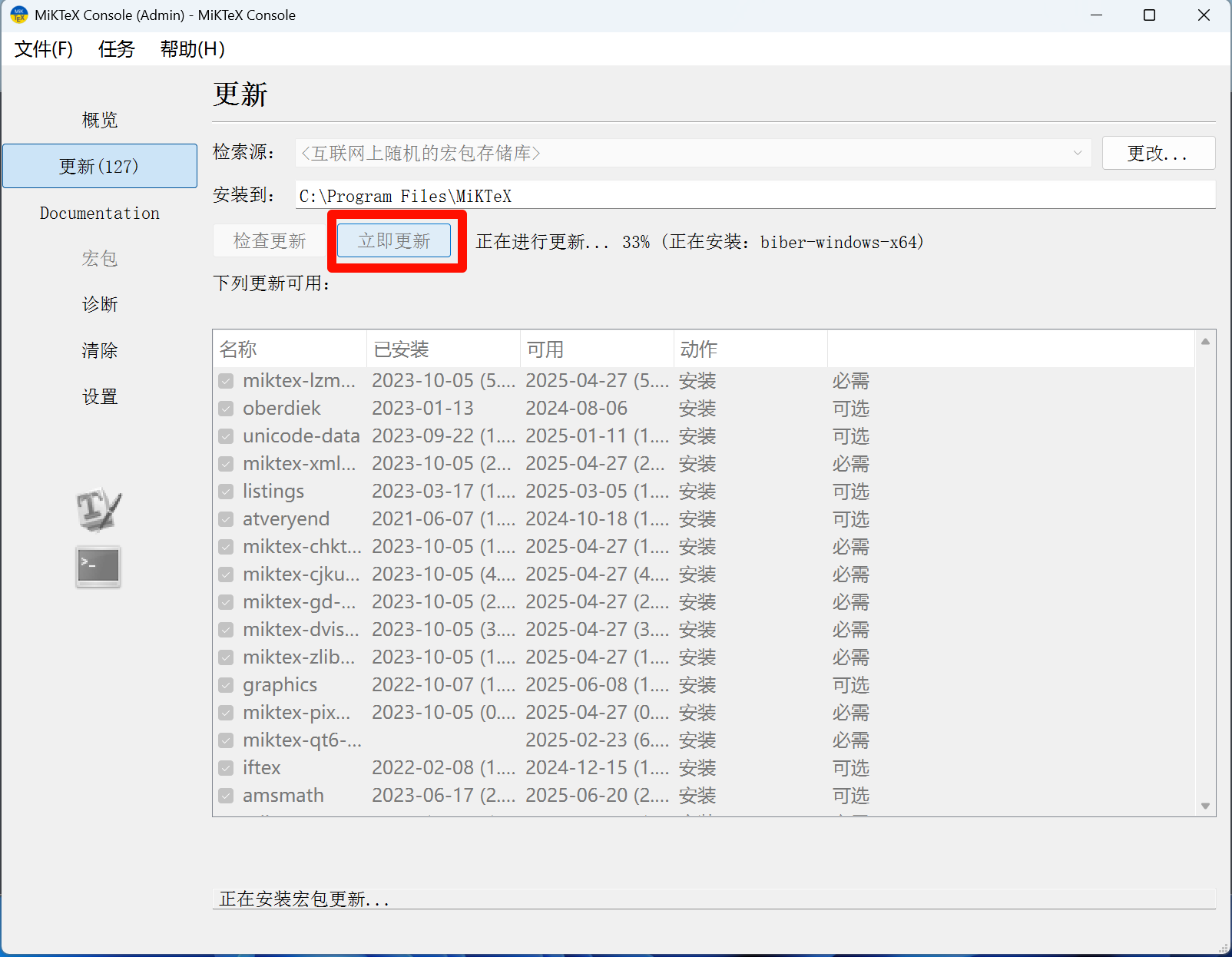This screenshot has height=957, width=1232.
Task: Click the 安装到 path field
Action: (x=755, y=195)
